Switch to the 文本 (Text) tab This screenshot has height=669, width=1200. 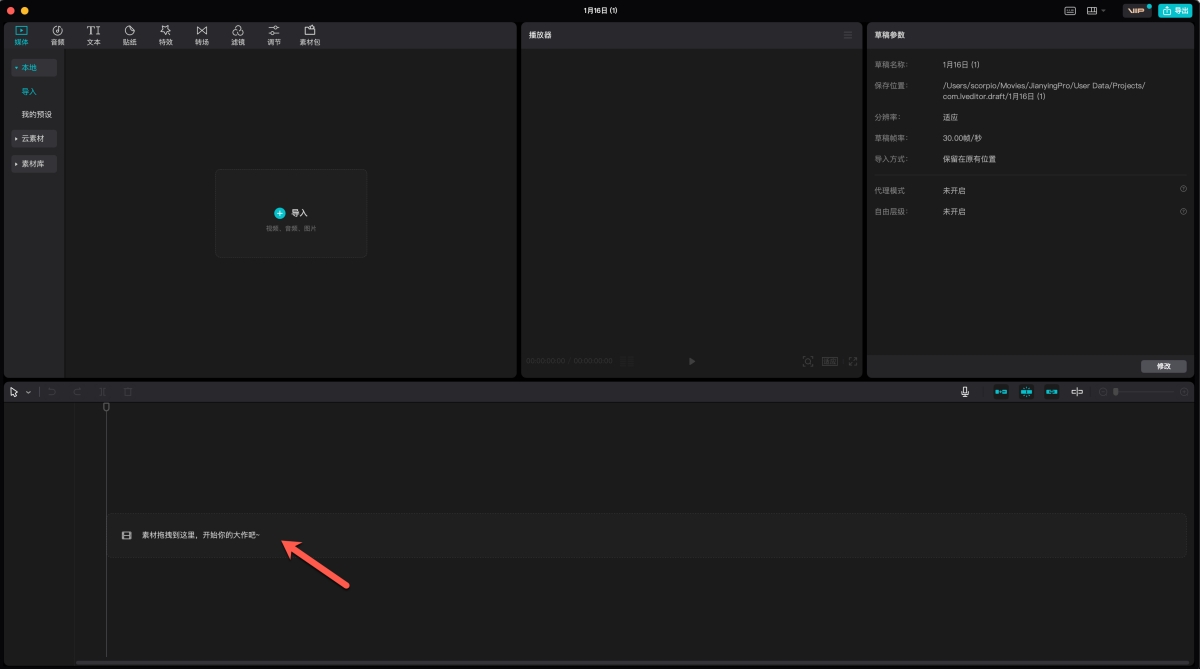click(93, 35)
